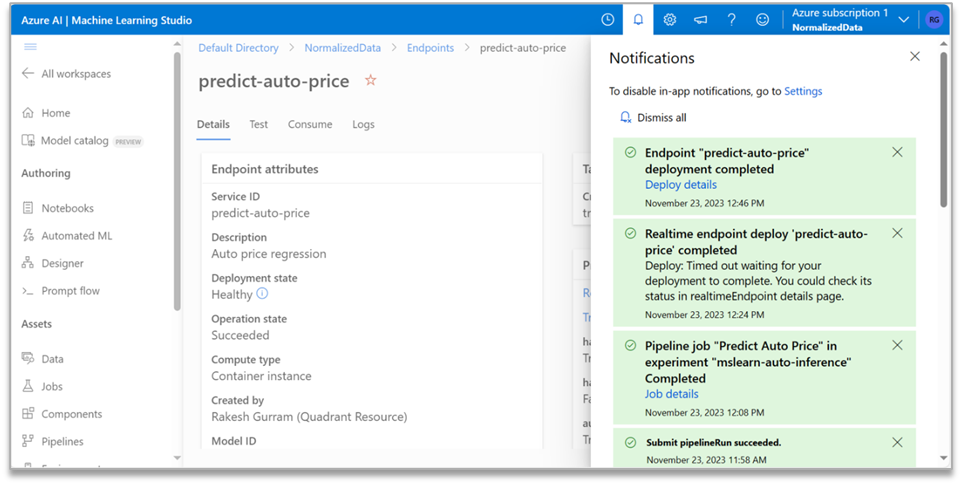Click Dismiss all notifications

653,118
